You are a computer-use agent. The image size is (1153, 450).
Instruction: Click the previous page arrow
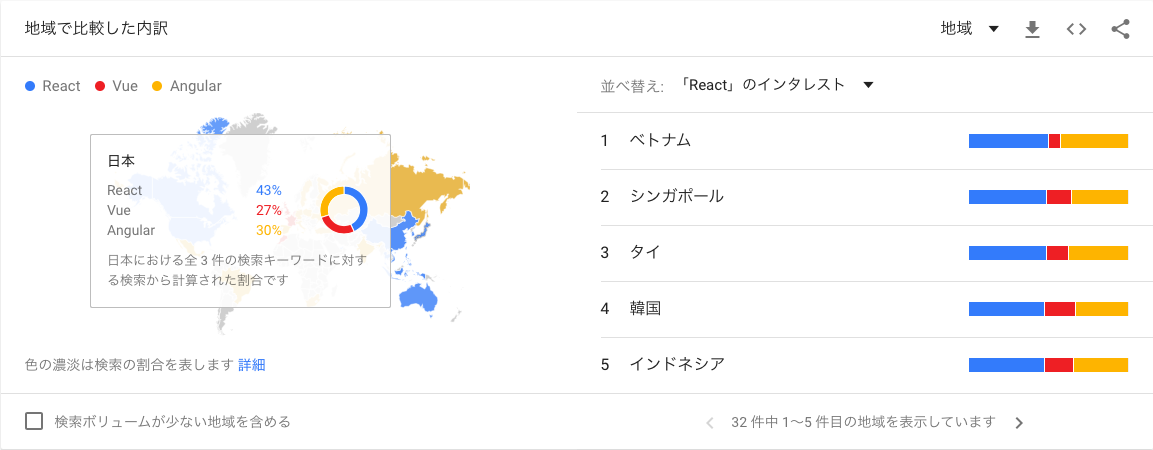point(710,422)
